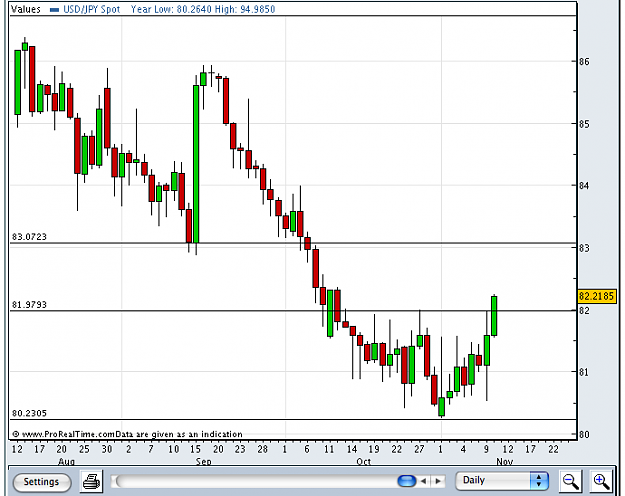Select the 81.9793 horizontal line label
Viewport: 625px width, 496px height.
(x=29, y=305)
